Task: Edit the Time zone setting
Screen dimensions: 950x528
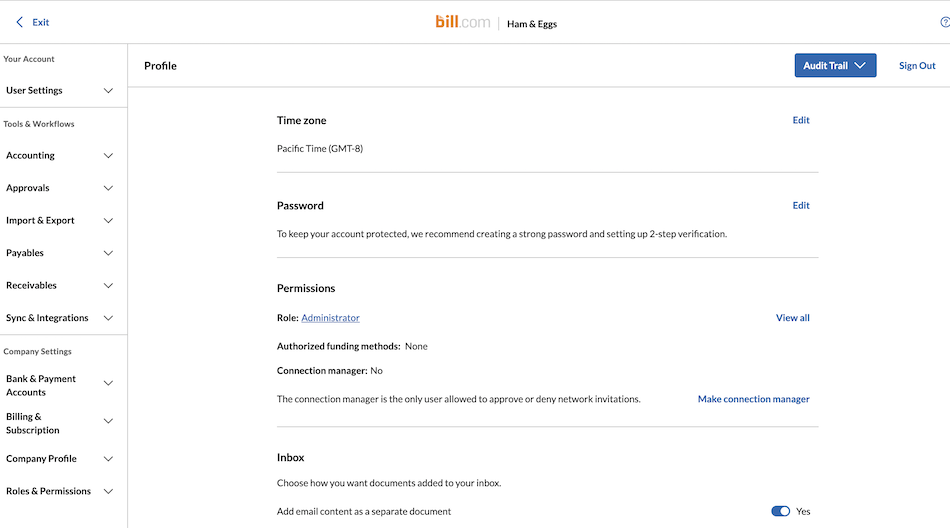Action: coord(801,120)
